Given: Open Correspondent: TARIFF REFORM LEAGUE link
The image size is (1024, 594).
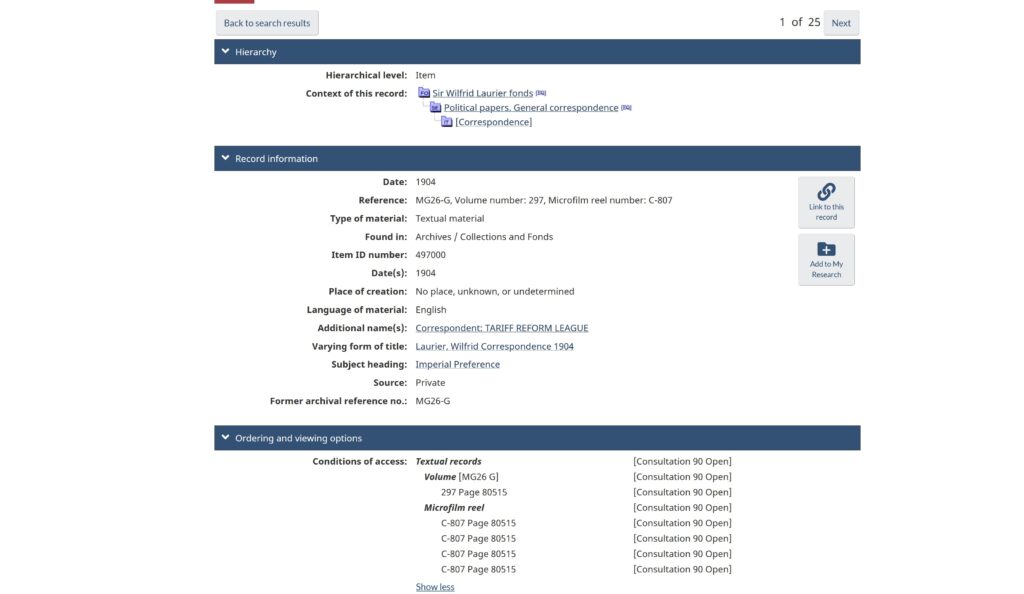Looking at the screenshot, I should [x=502, y=328].
